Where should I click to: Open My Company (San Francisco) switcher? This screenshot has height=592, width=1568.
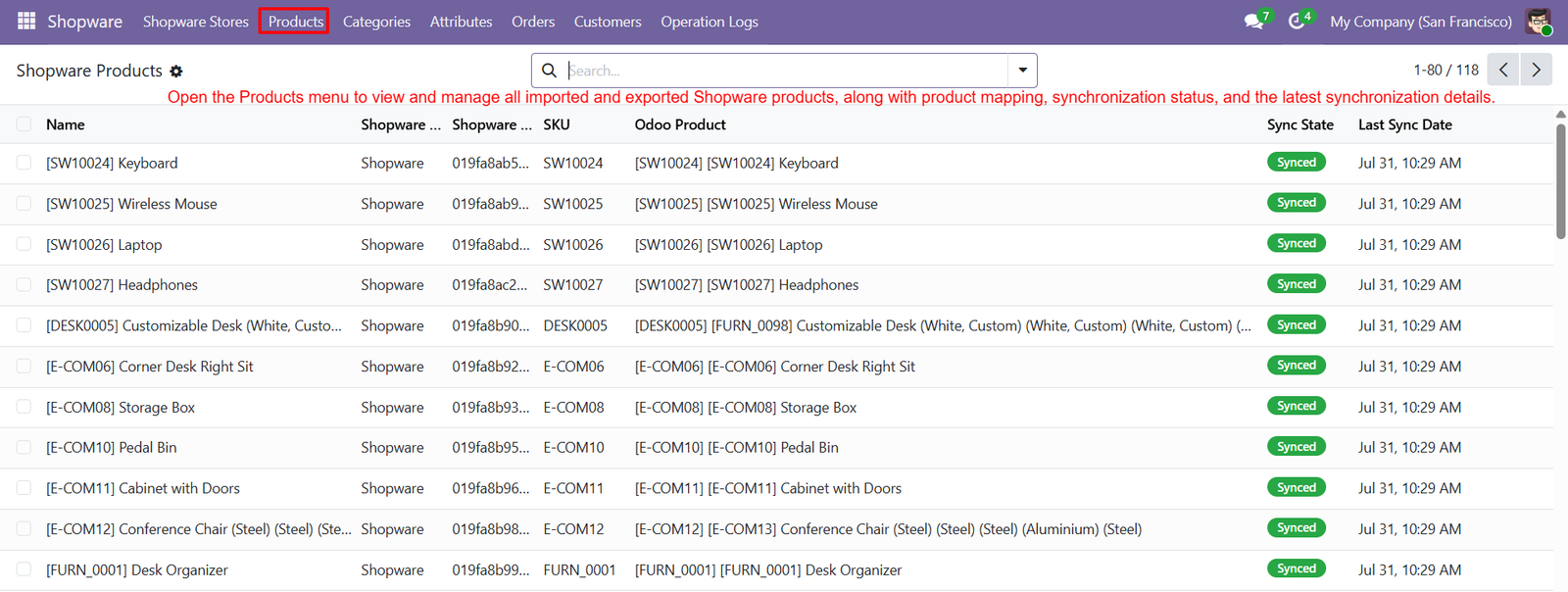pos(1420,22)
